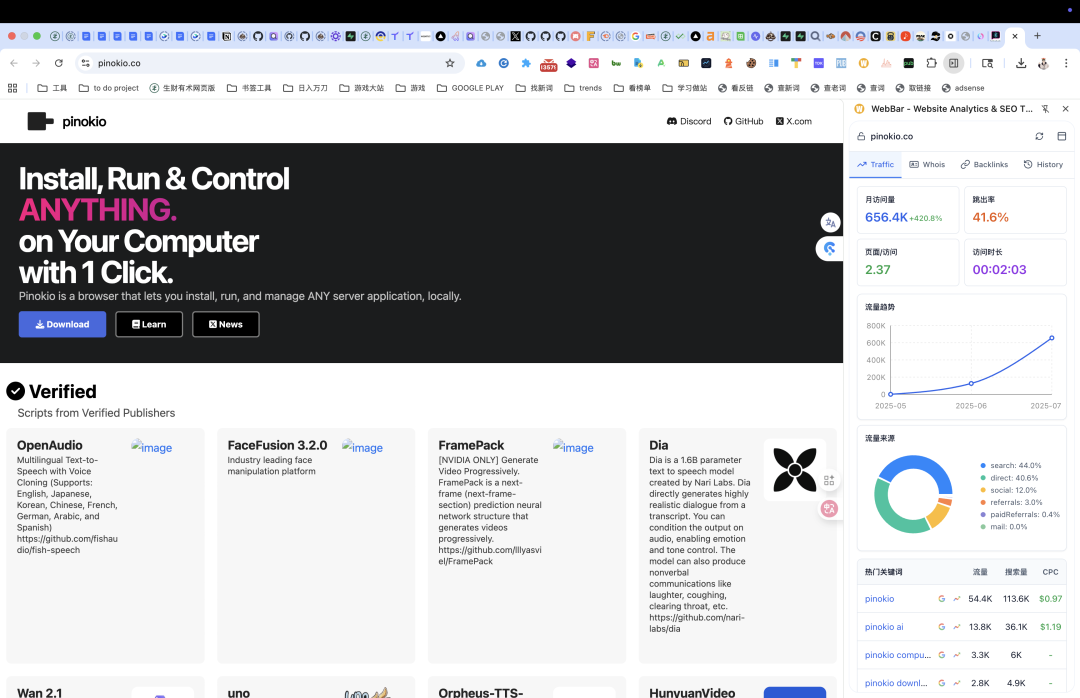The image size is (1080, 698).
Task: Open the X.com link in site header
Action: click(793, 121)
